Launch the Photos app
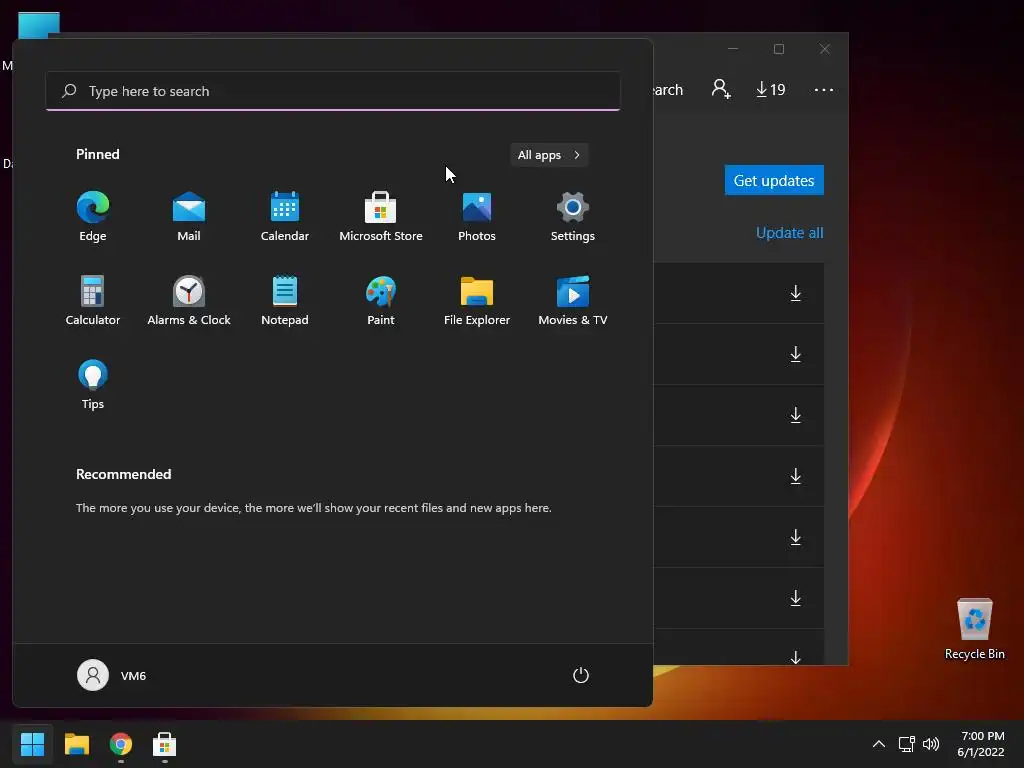Screen dimensions: 1024x768 [x=477, y=216]
